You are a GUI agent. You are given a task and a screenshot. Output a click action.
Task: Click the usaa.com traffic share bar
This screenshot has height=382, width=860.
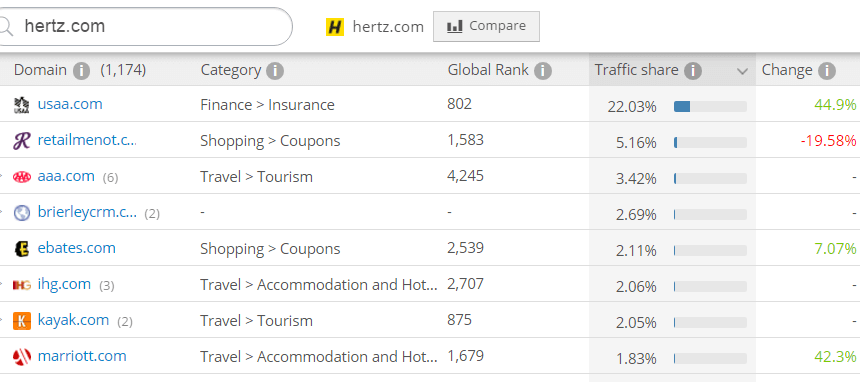coord(710,106)
